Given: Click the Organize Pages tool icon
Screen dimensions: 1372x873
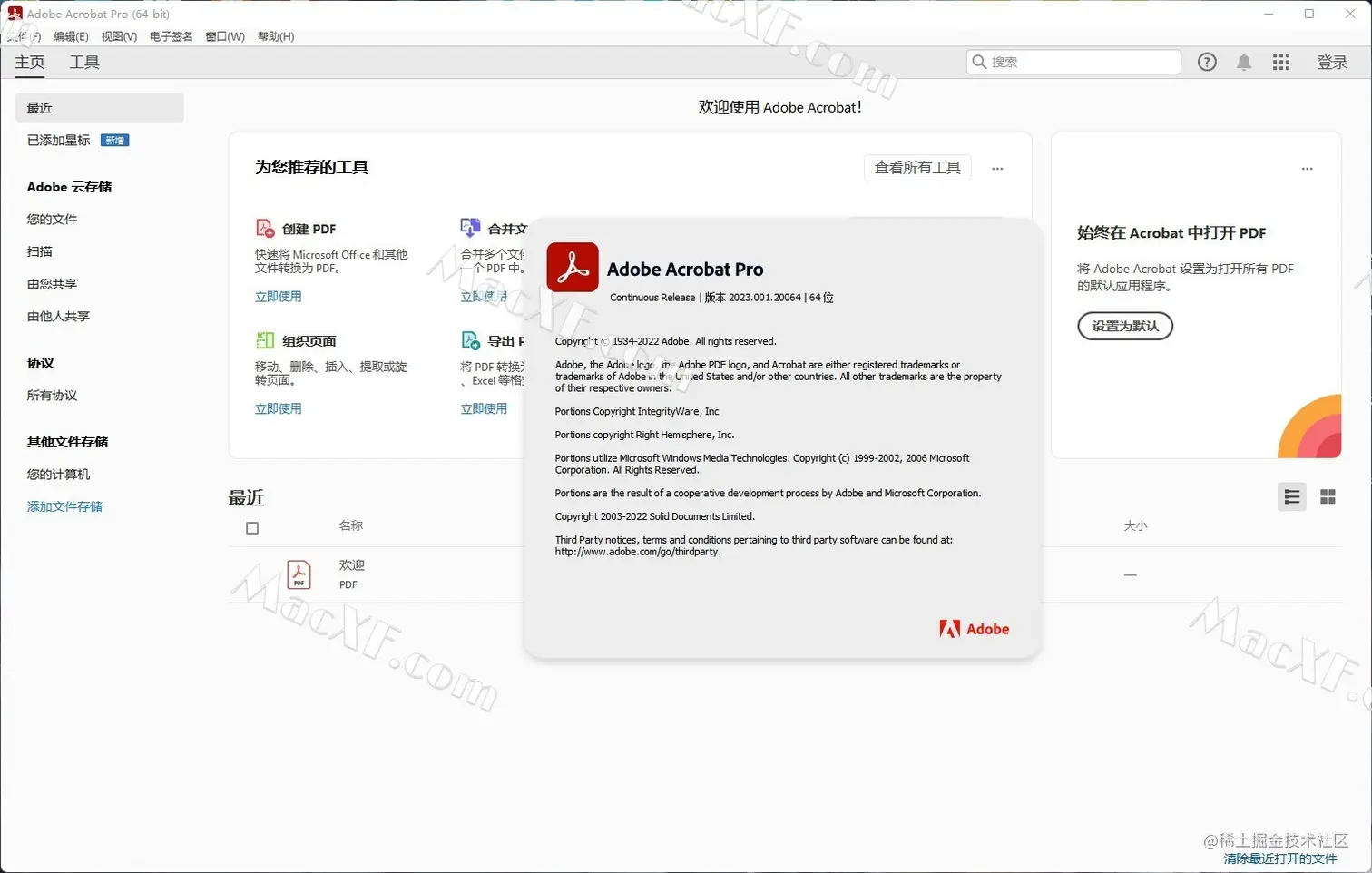Looking at the screenshot, I should [265, 340].
